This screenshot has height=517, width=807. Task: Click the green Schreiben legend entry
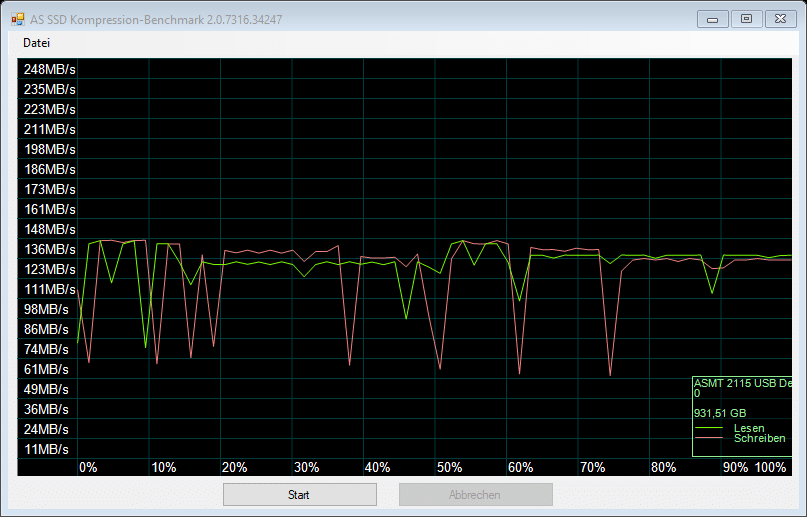[759, 439]
